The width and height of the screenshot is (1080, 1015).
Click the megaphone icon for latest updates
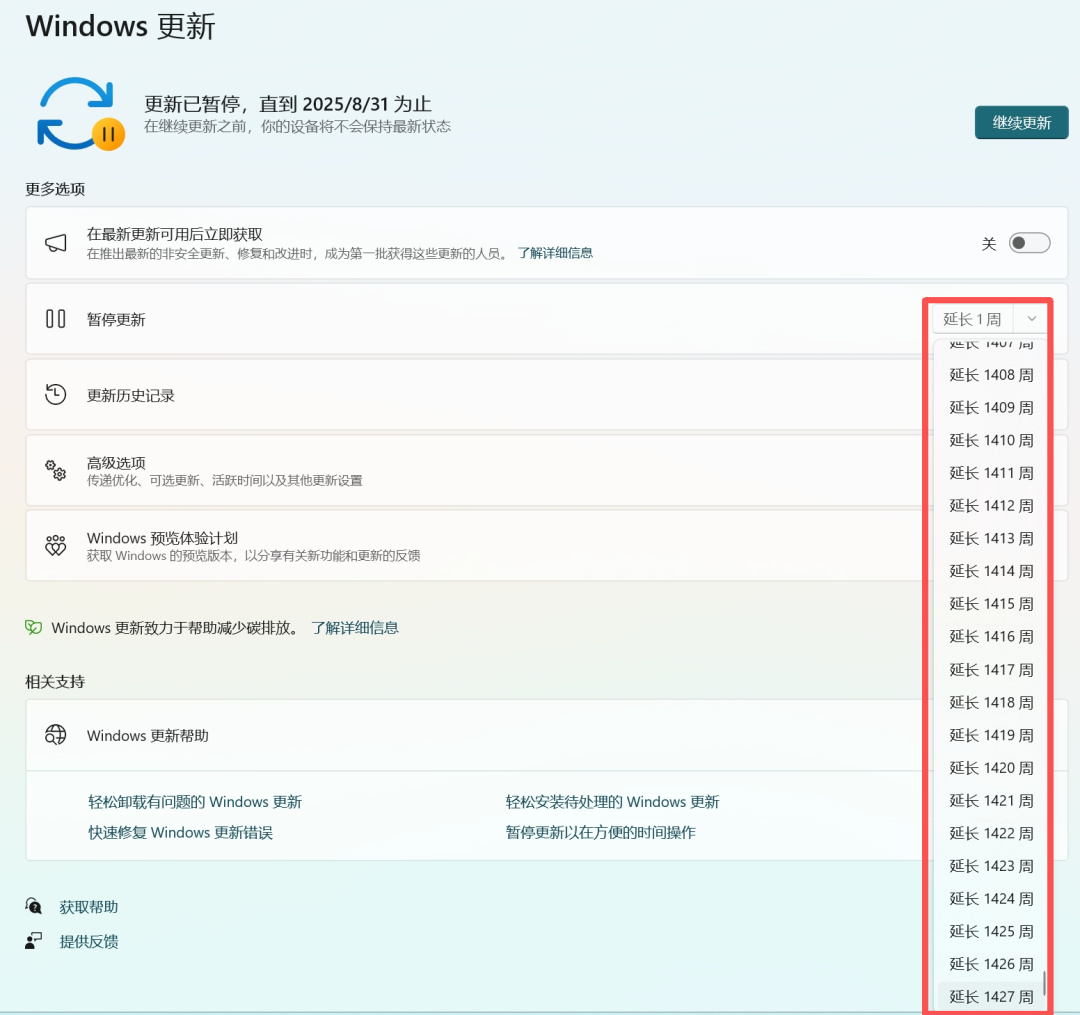pyautogui.click(x=56, y=243)
